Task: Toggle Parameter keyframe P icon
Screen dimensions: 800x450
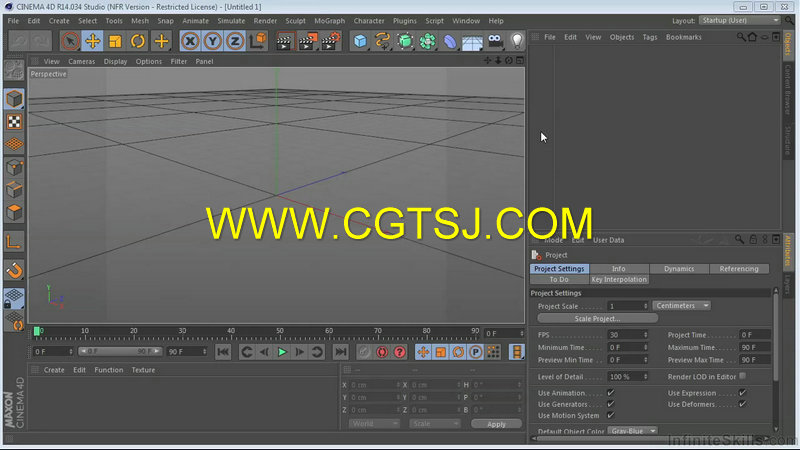Action: 476,352
